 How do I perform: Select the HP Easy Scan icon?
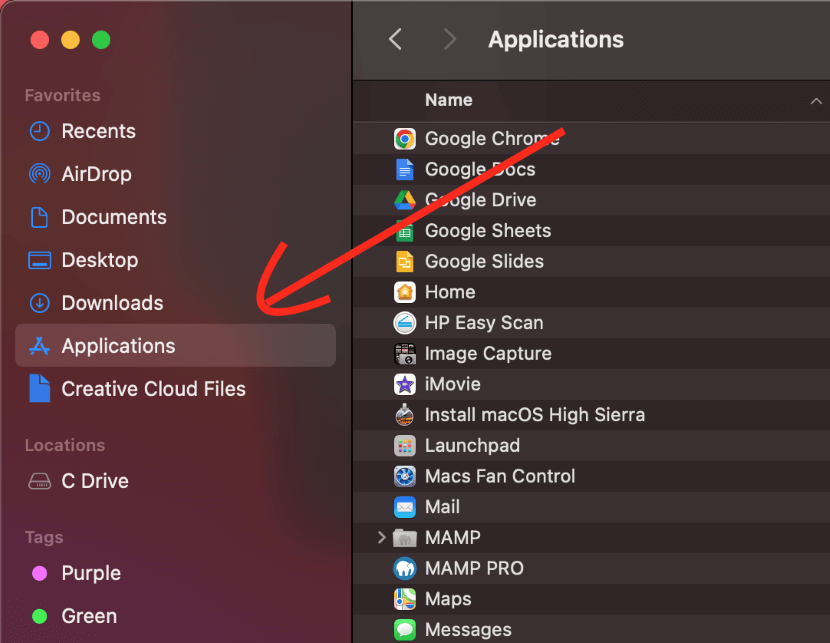[x=405, y=322]
